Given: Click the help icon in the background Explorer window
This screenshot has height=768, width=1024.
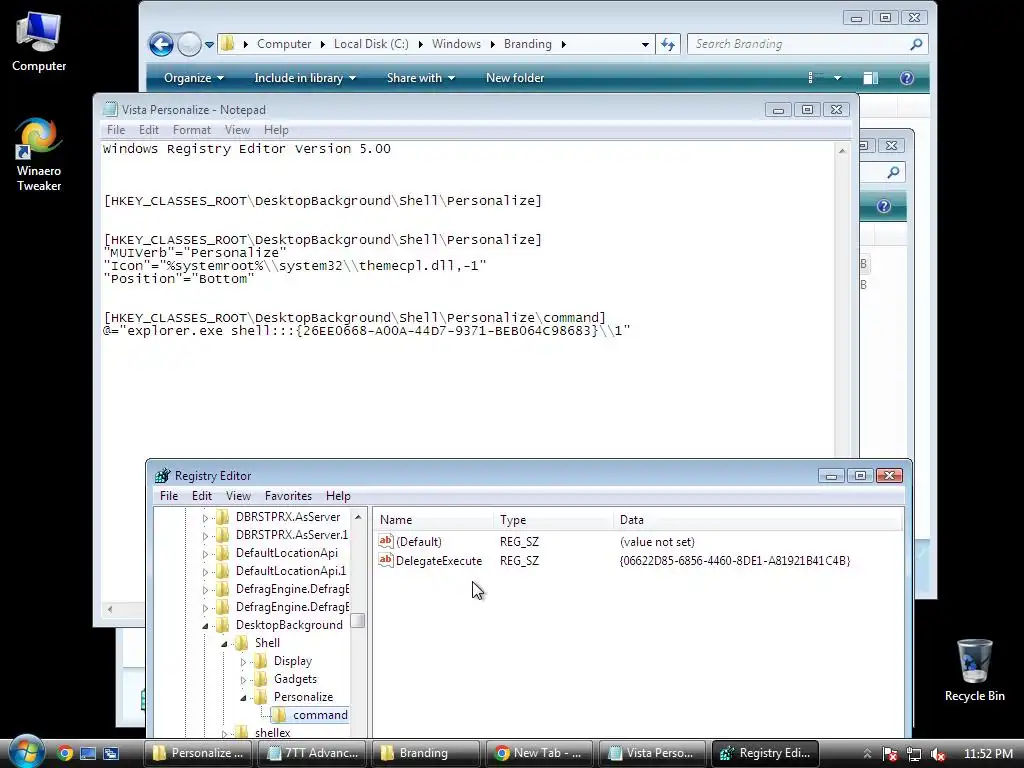Looking at the screenshot, I should (x=884, y=206).
